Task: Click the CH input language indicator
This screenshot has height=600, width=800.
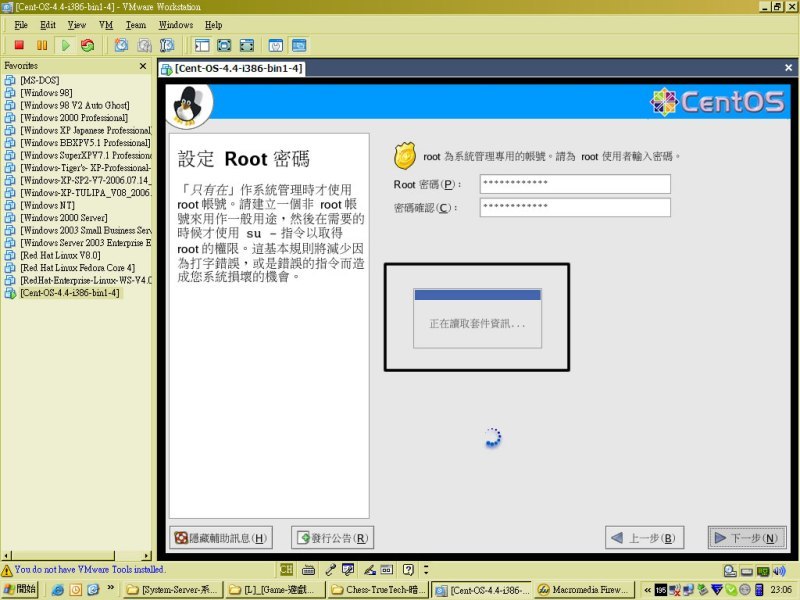Action: [286, 569]
